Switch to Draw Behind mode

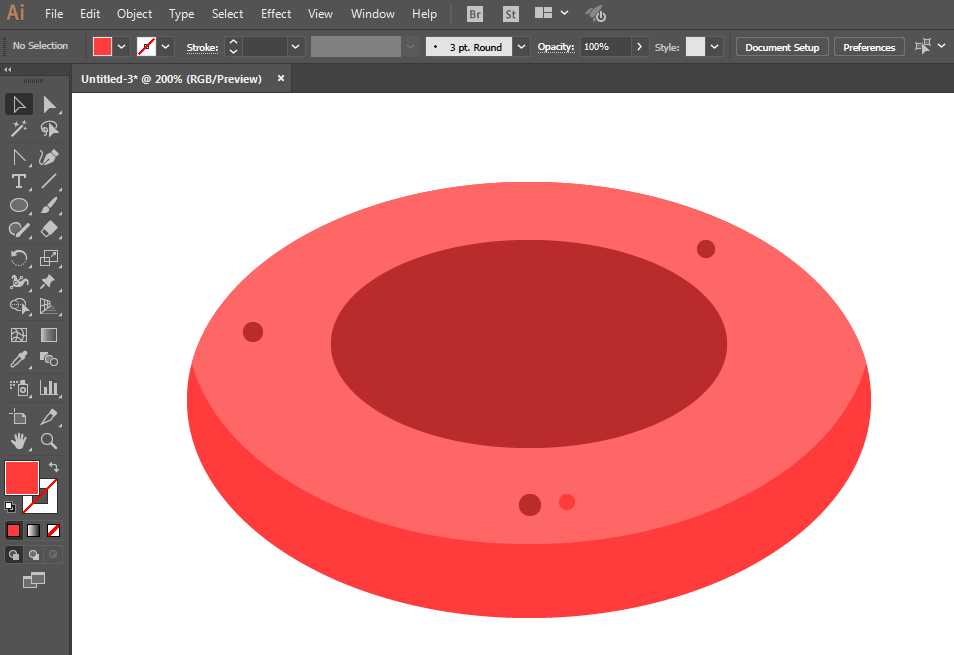pos(33,554)
